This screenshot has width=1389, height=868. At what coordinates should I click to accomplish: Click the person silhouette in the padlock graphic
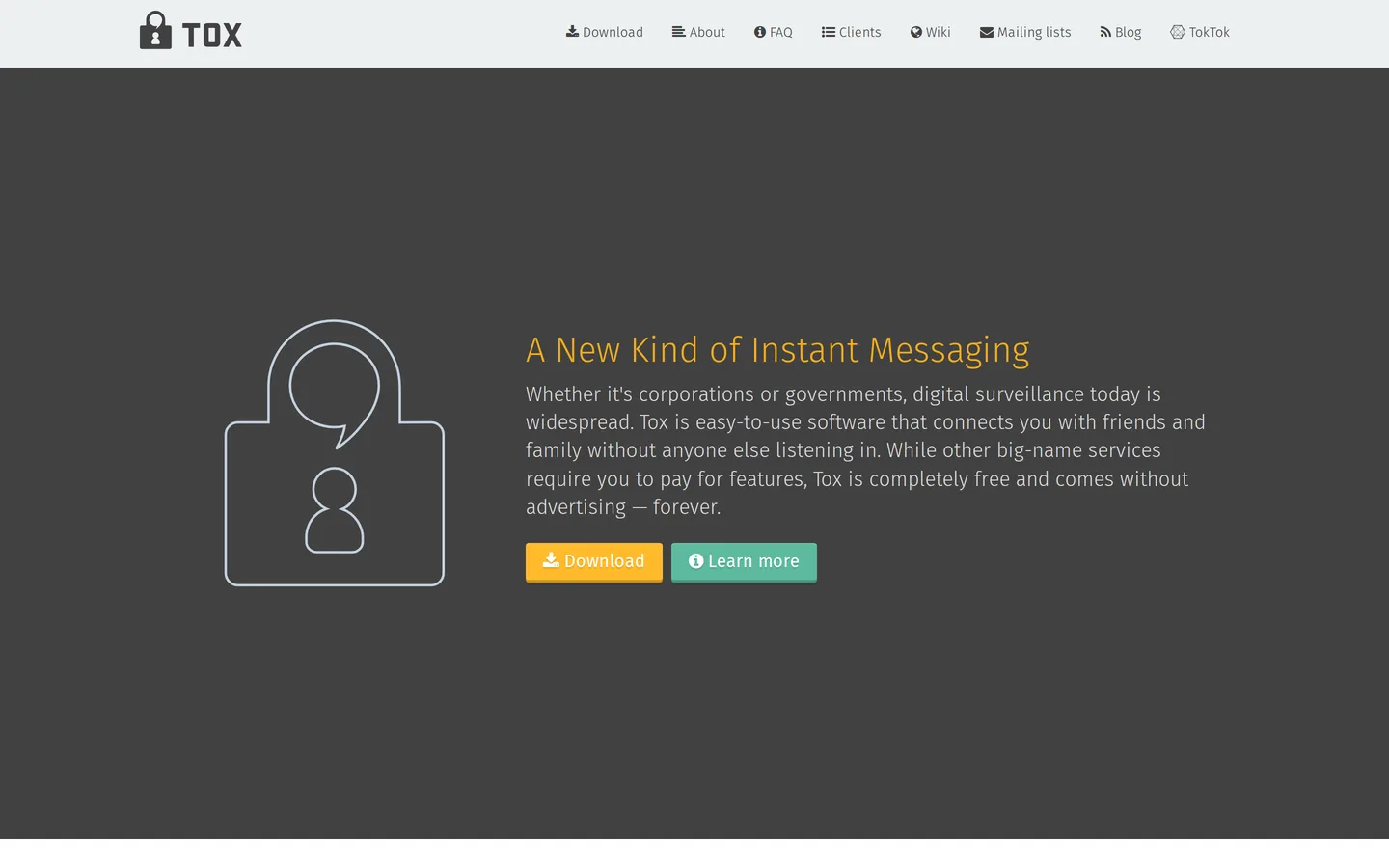tap(335, 510)
